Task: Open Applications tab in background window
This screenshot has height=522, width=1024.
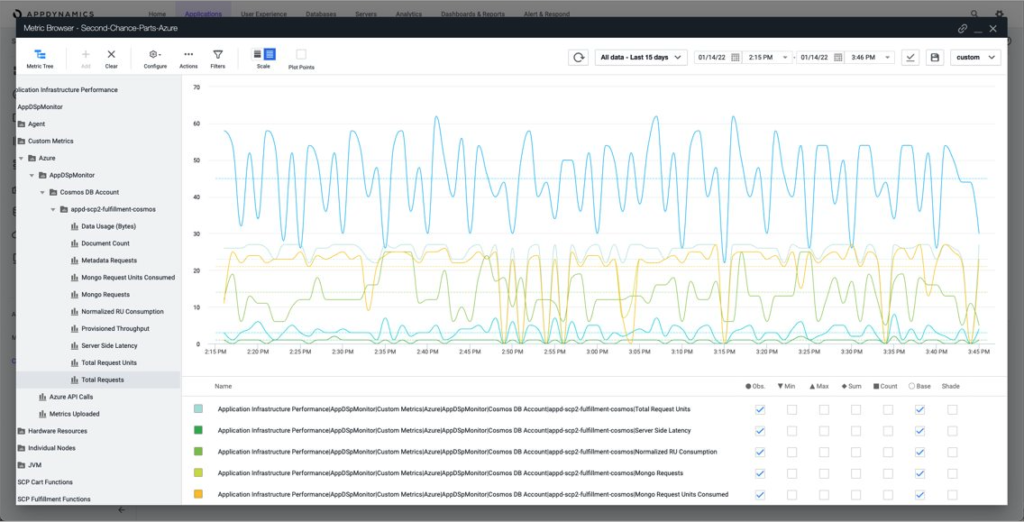Action: [x=203, y=14]
